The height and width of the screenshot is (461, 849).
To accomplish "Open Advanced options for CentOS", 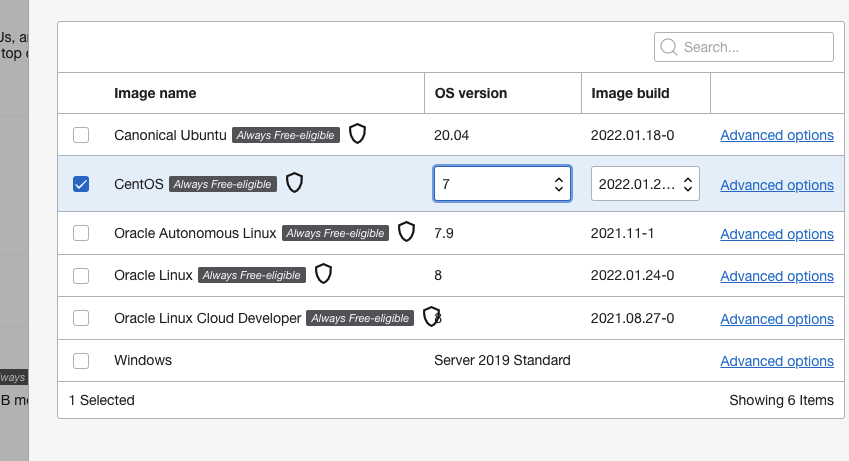I will 777,185.
